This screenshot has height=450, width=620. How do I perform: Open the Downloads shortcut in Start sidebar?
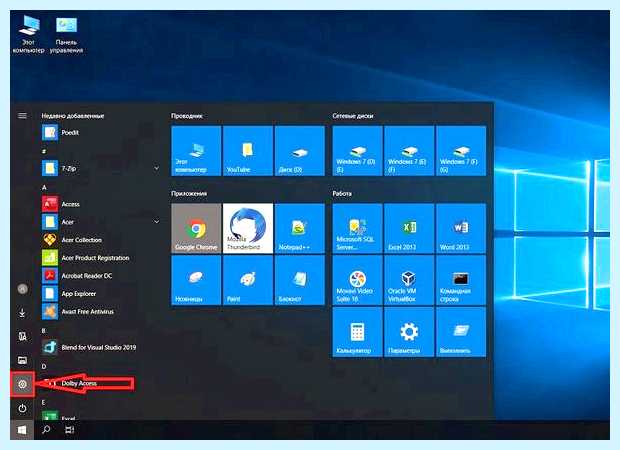click(x=23, y=313)
